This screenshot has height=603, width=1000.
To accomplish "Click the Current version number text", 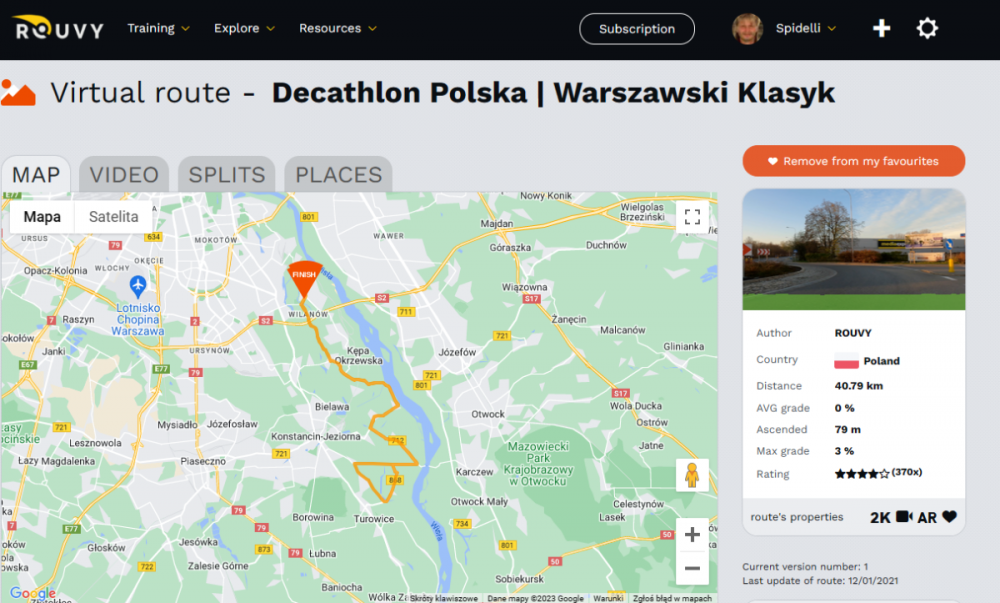I will [x=805, y=567].
